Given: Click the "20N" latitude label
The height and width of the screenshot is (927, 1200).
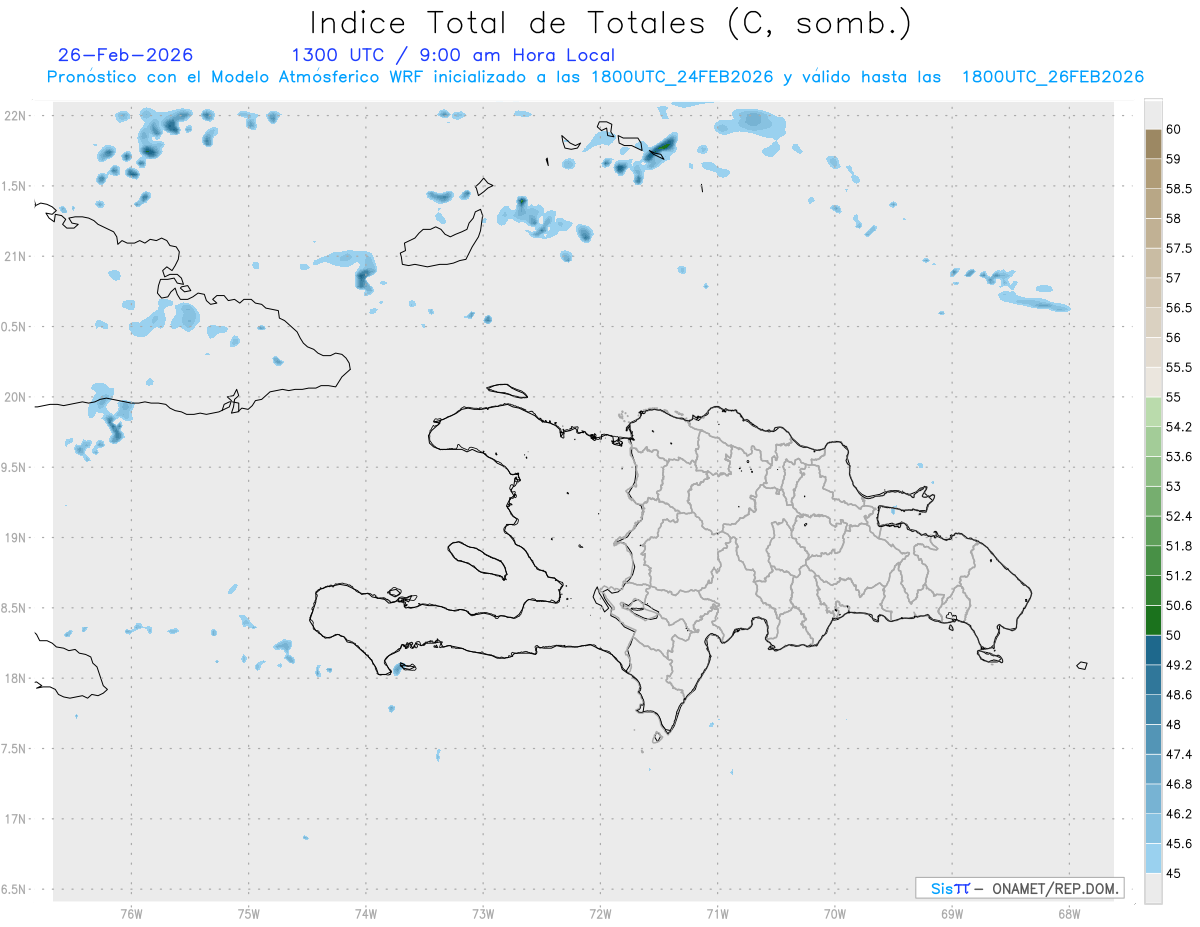Looking at the screenshot, I should pos(16,397).
